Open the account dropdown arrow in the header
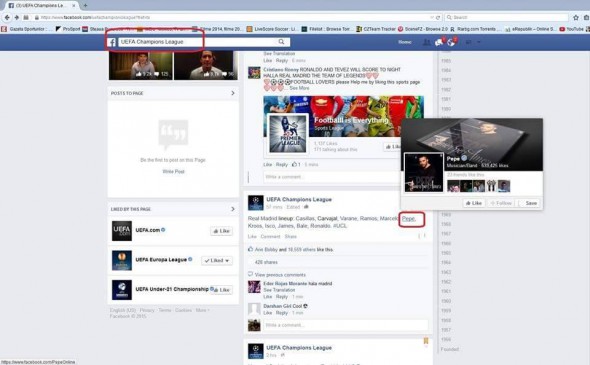Image resolution: width=590 pixels, height=365 pixels. click(x=479, y=42)
